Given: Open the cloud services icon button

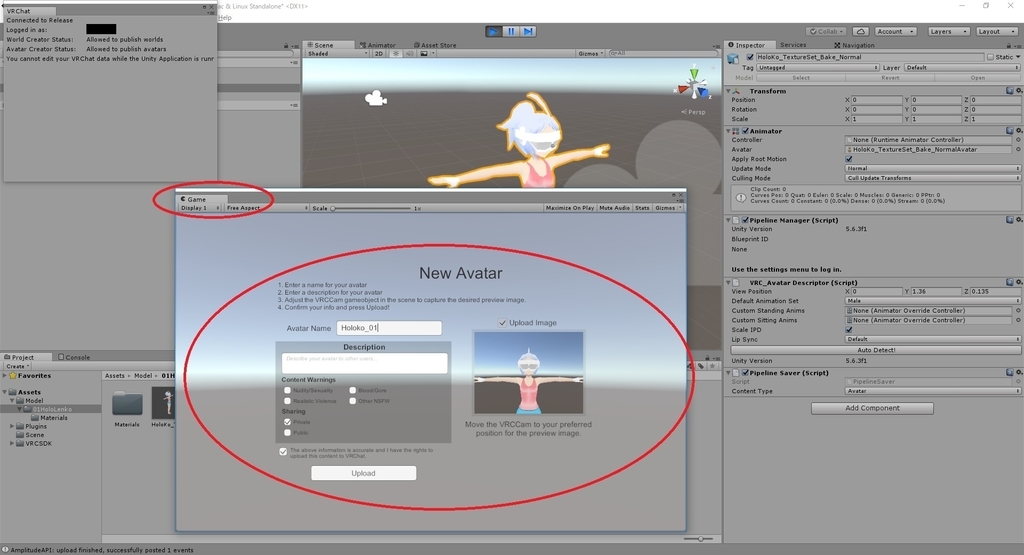Looking at the screenshot, I should click(861, 31).
